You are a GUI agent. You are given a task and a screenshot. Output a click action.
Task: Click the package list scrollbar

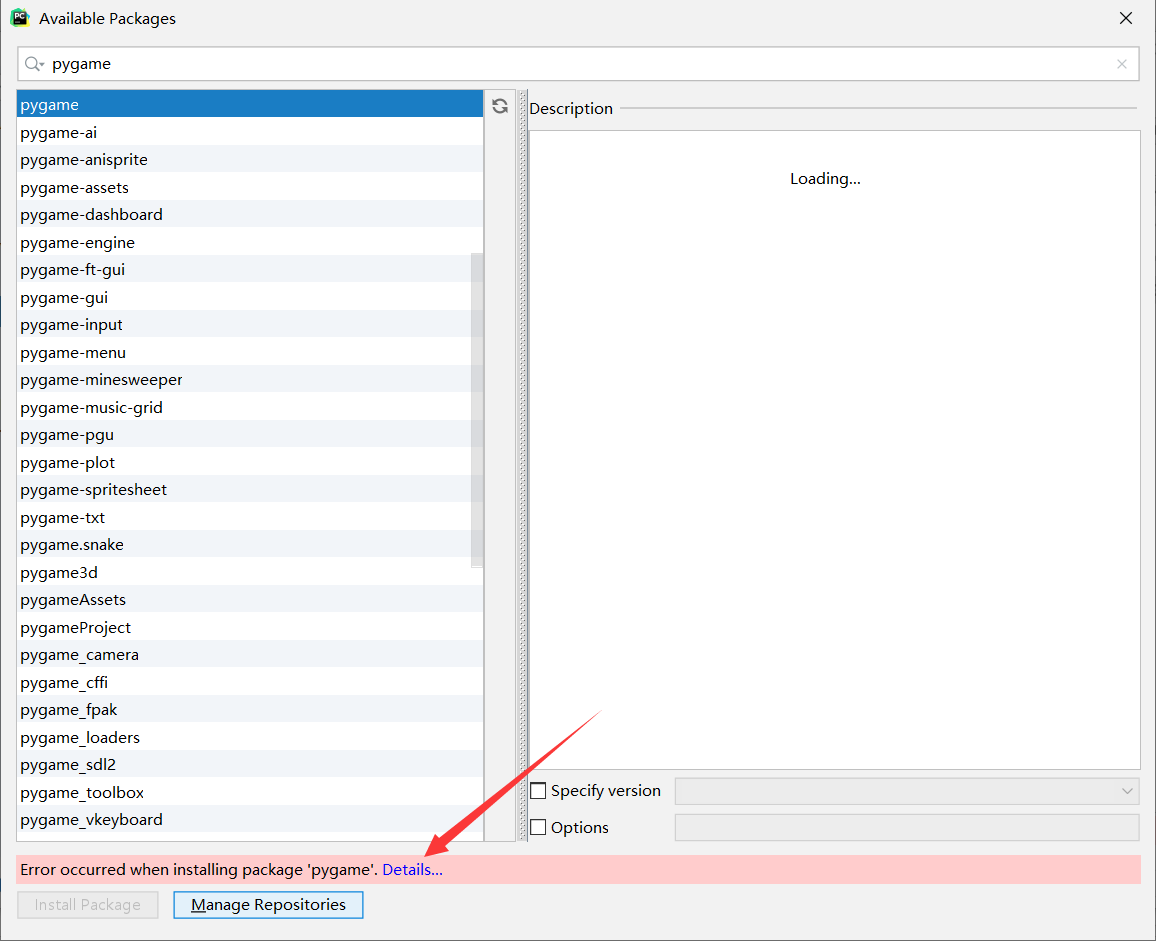477,410
